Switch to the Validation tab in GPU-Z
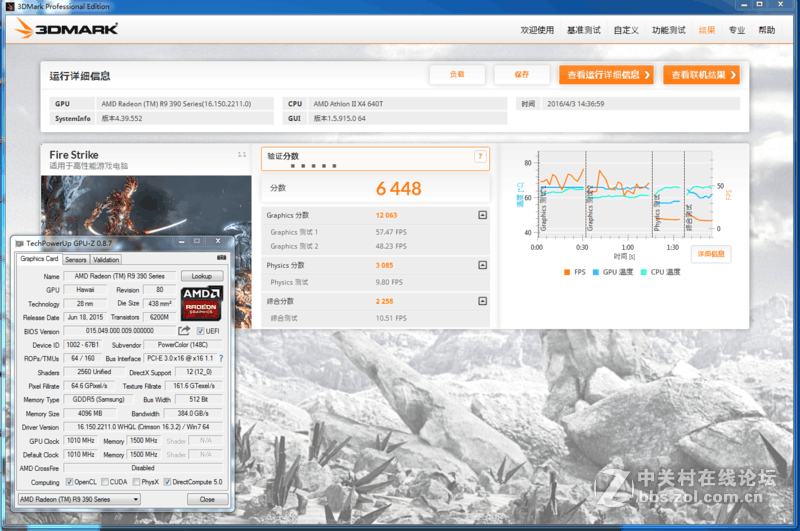800x531 pixels. (x=106, y=260)
